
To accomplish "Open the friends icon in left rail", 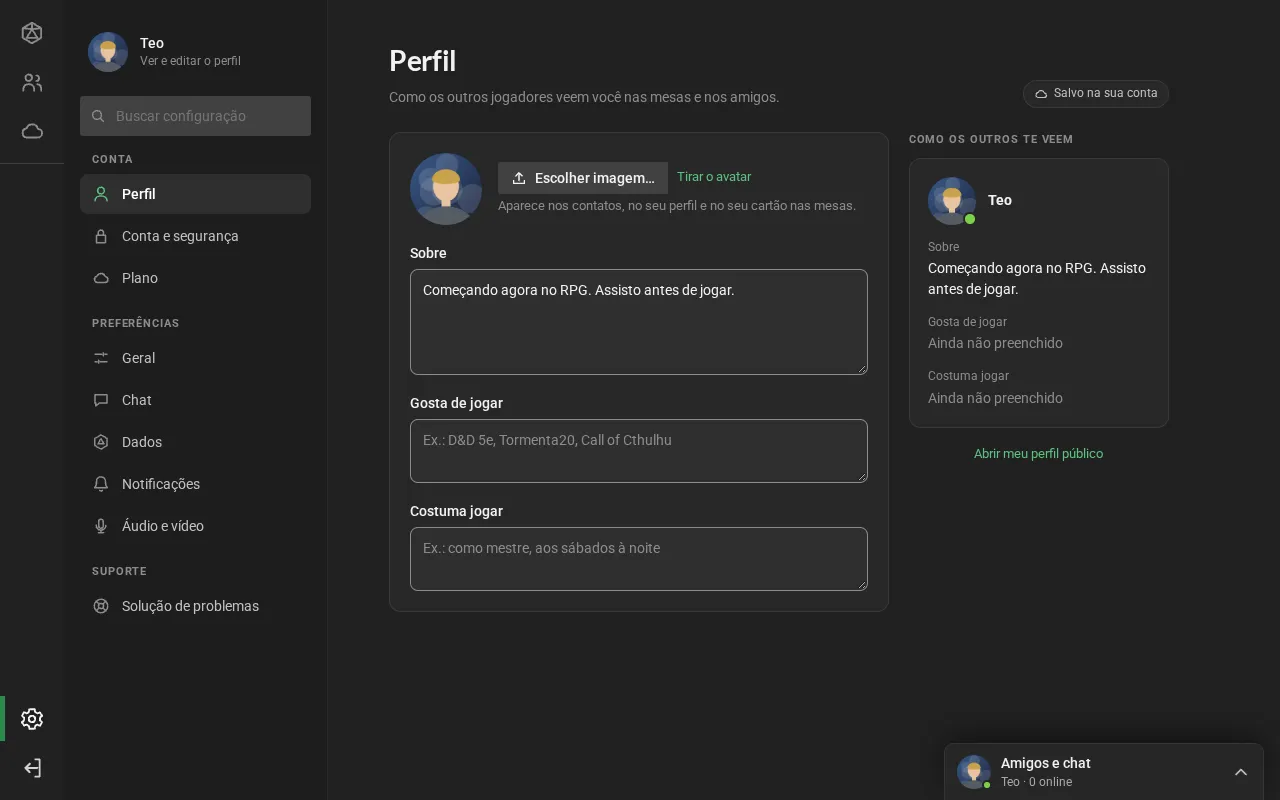I will (32, 83).
